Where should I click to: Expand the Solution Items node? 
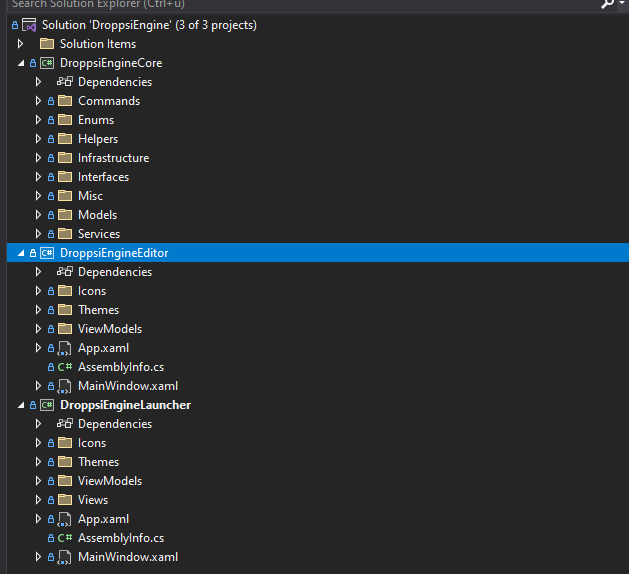(20, 43)
